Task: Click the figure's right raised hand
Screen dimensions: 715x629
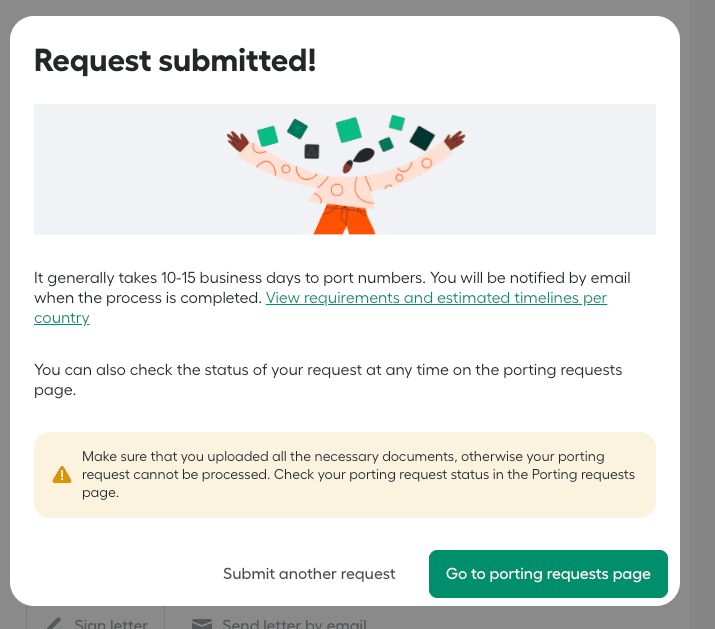Action: [x=454, y=140]
